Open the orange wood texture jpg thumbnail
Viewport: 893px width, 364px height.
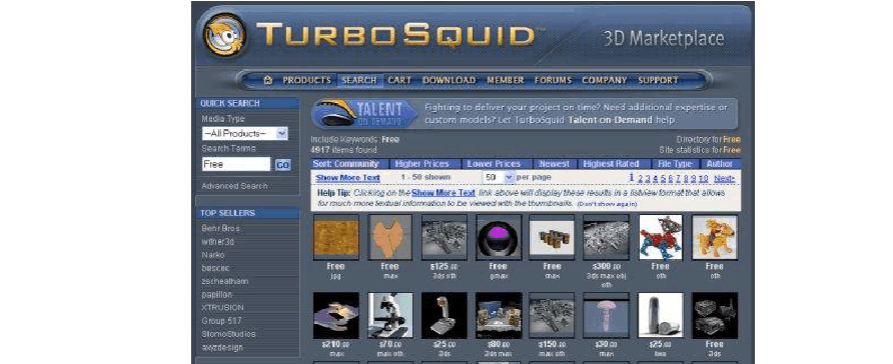tap(336, 237)
